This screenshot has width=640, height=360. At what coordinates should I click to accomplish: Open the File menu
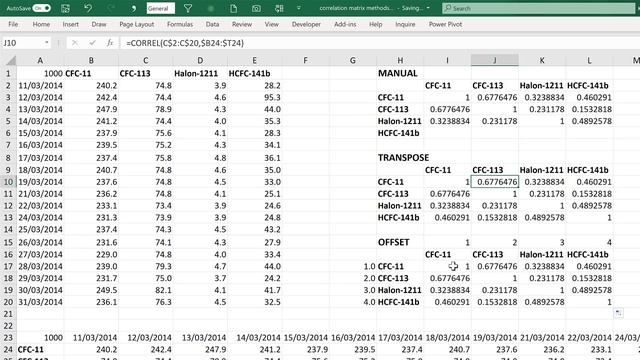[13, 24]
